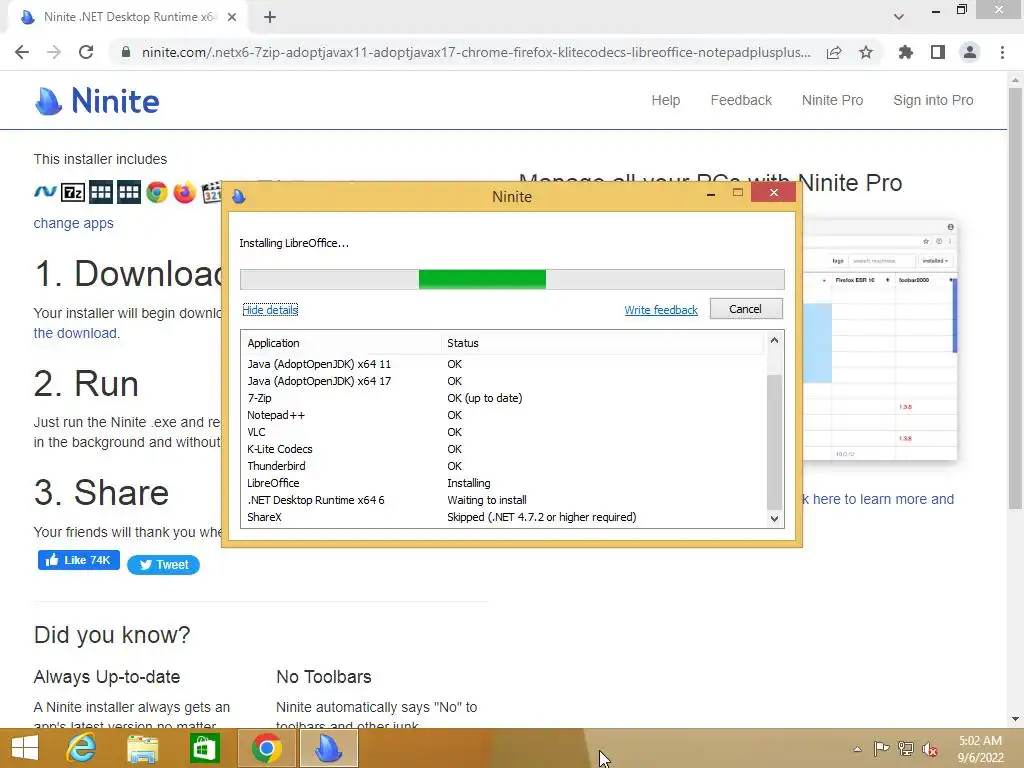This screenshot has height=768, width=1024.
Task: Click the browser page vertical scrollbar
Action: [x=1015, y=298]
